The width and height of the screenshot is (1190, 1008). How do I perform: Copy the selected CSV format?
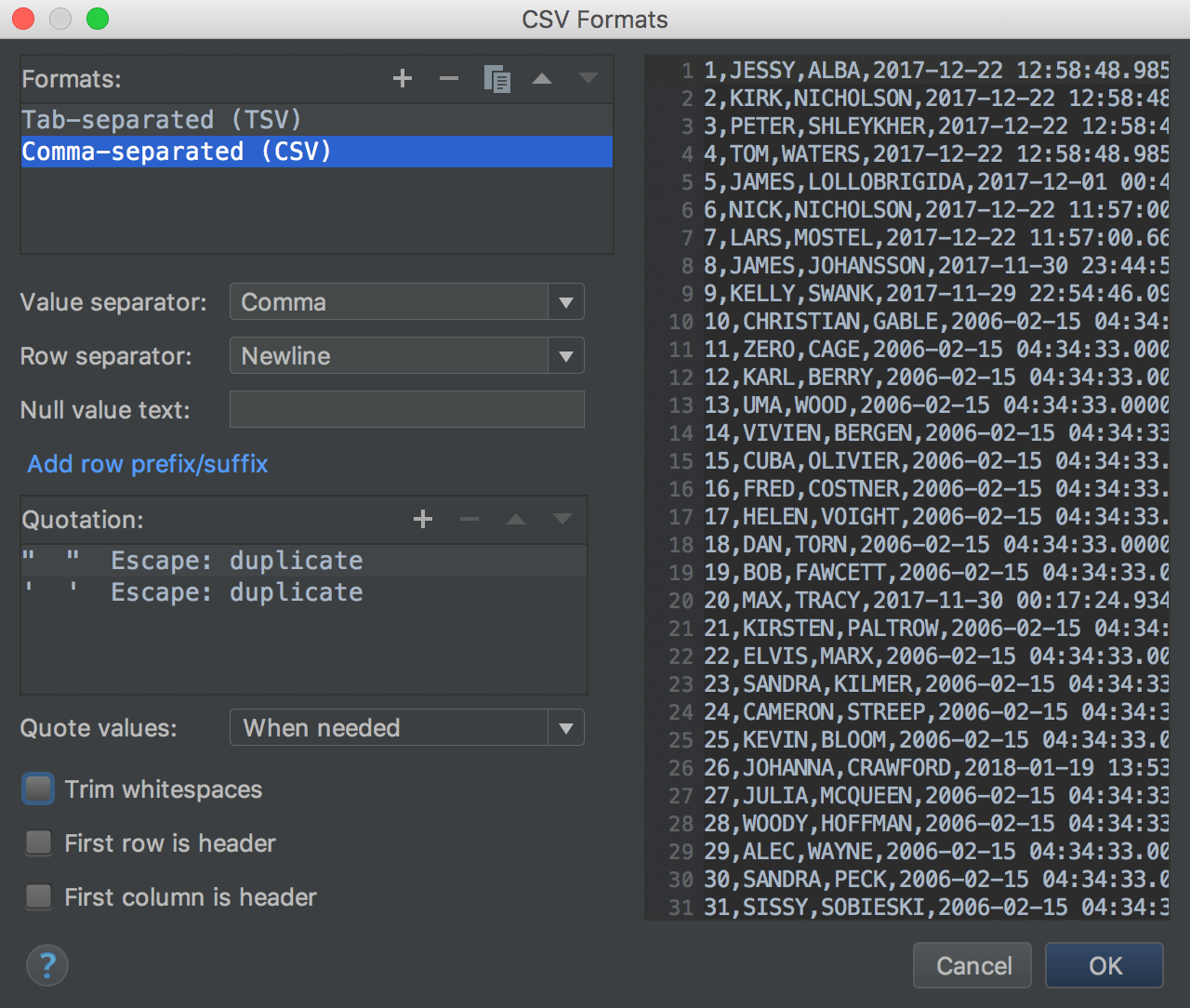tap(496, 79)
